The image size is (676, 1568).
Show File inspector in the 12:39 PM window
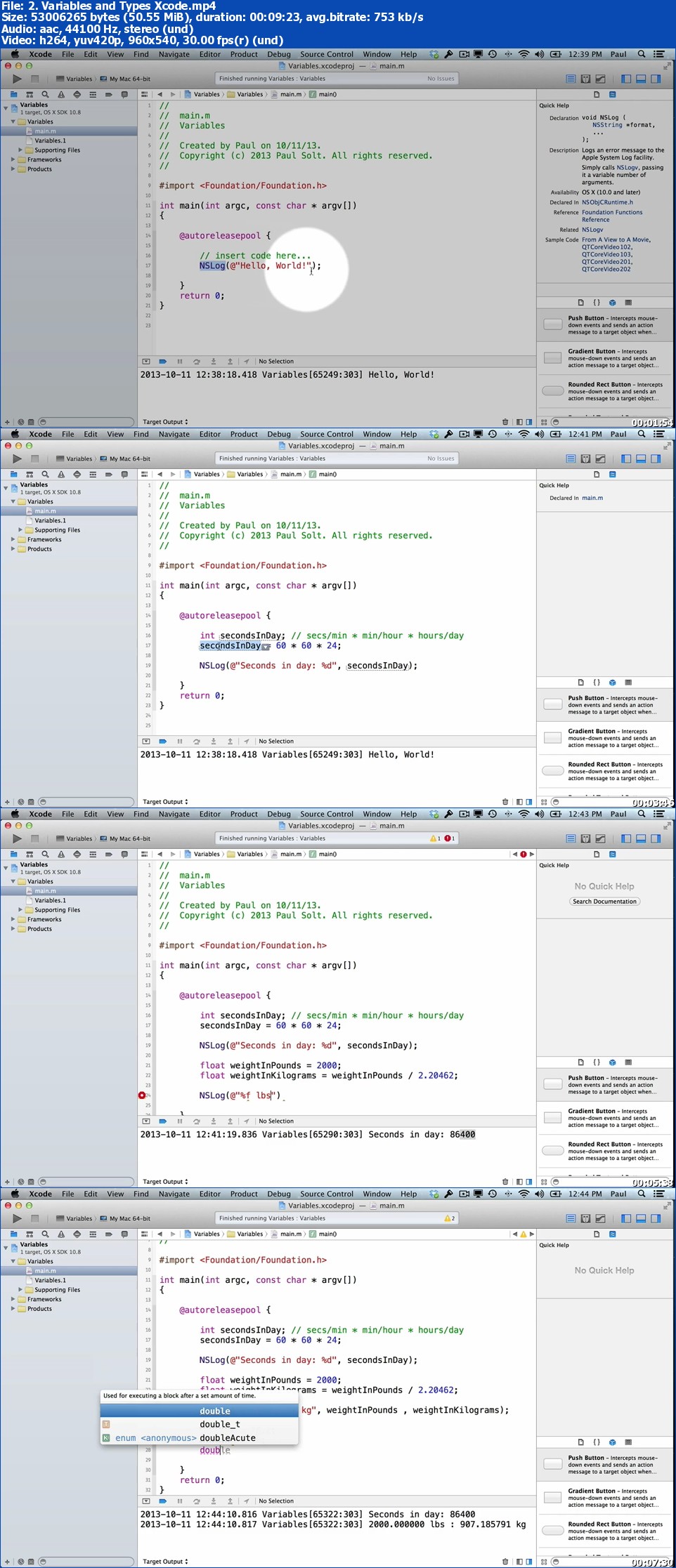pyautogui.click(x=597, y=94)
